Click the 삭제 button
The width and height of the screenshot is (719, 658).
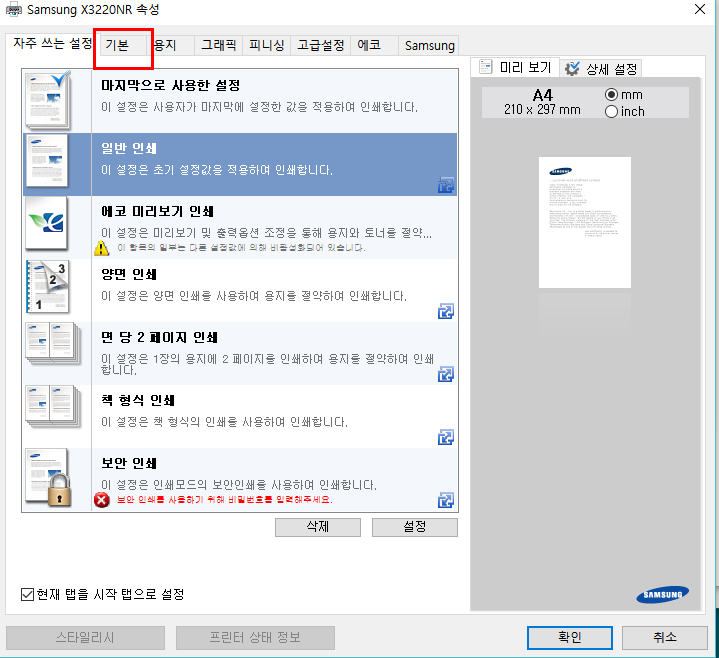318,527
